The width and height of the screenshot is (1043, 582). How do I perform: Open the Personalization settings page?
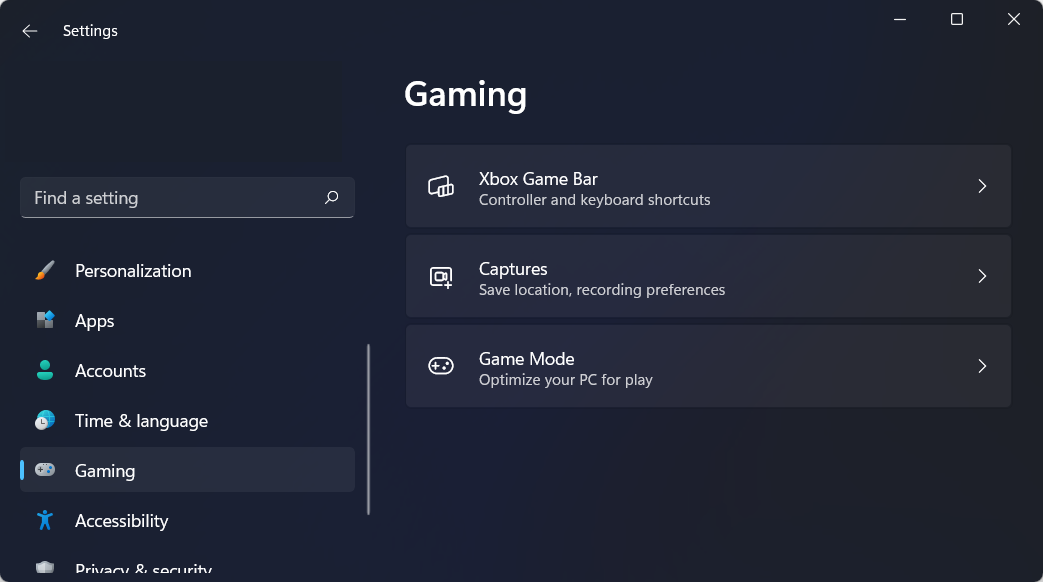point(133,271)
